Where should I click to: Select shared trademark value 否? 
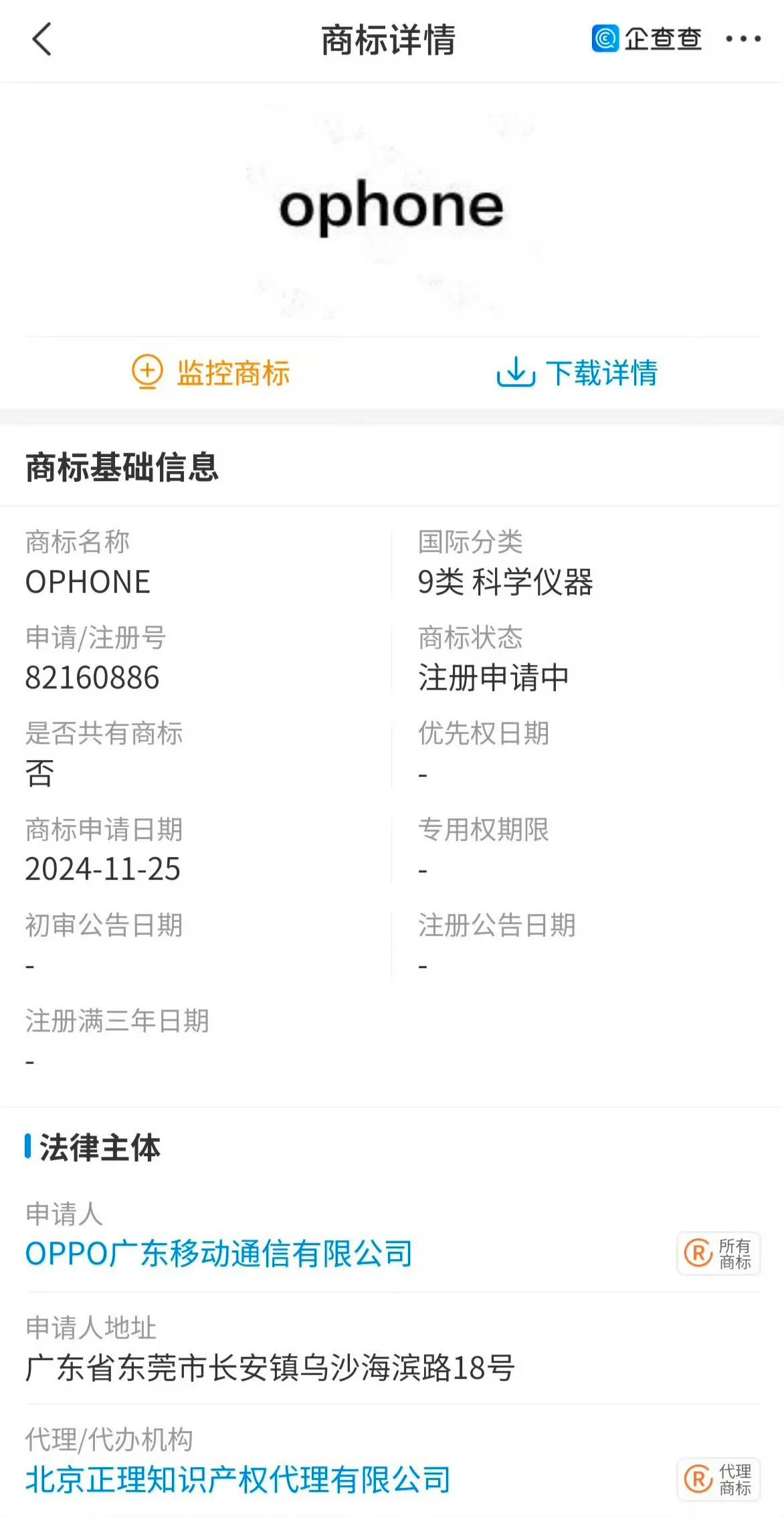pos(39,773)
